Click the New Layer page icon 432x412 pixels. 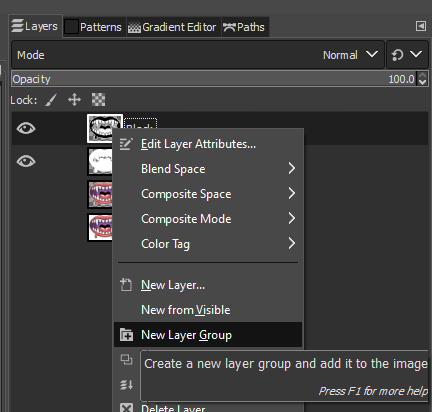click(x=126, y=285)
